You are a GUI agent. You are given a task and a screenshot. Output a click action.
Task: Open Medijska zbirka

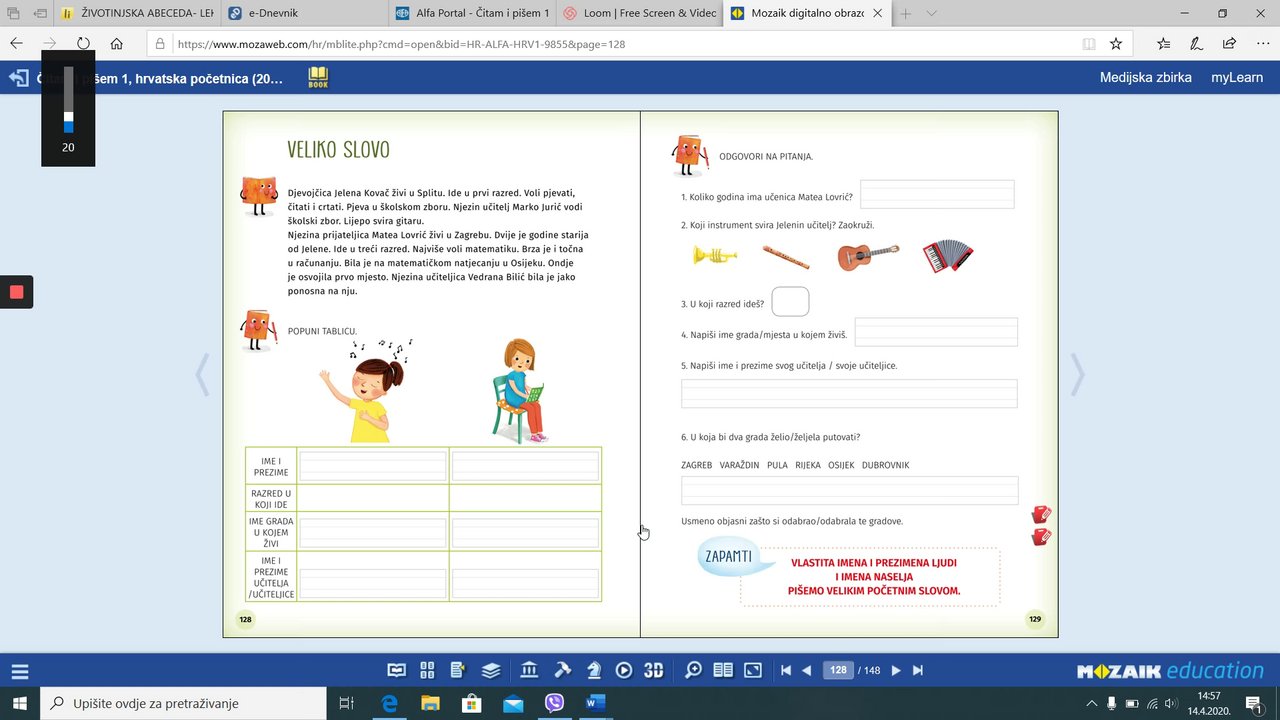[1146, 77]
